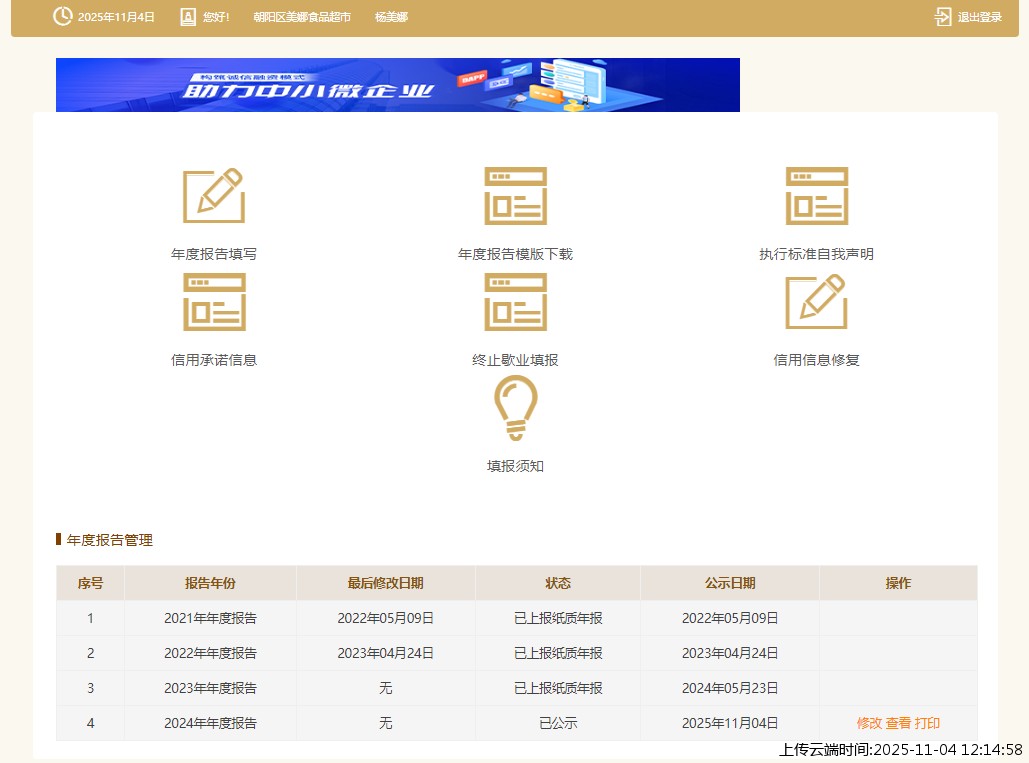Open the 终止歇业填报 icon
Screen dimensions: 1029x763
515,302
